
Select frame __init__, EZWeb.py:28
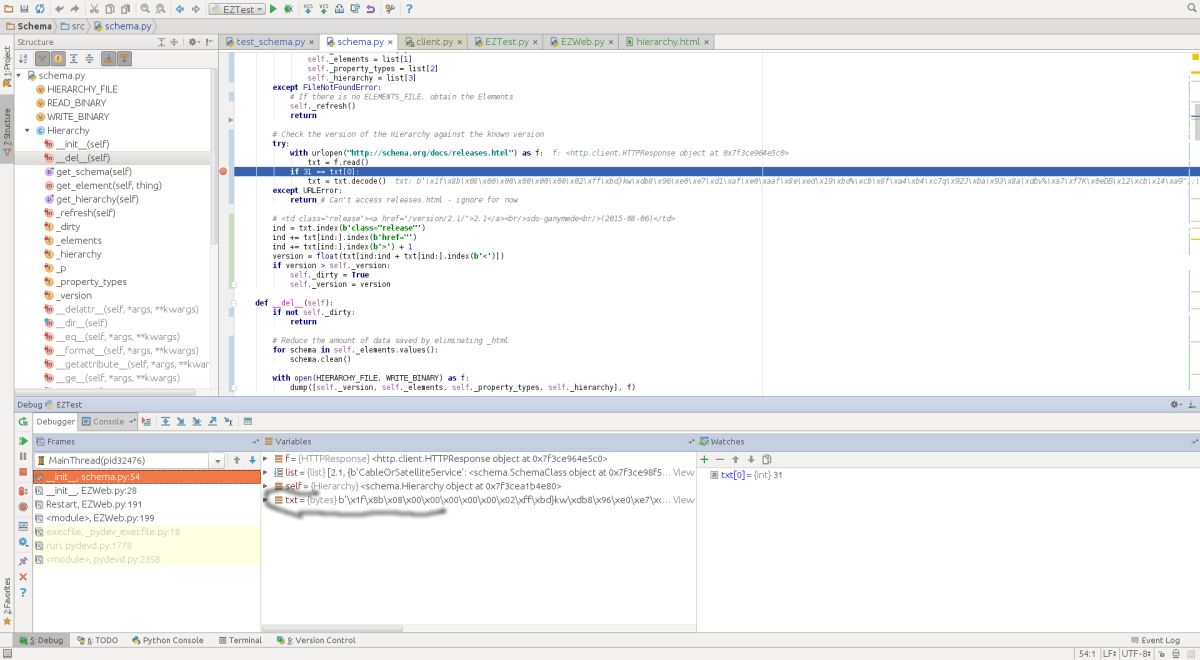tap(147, 490)
